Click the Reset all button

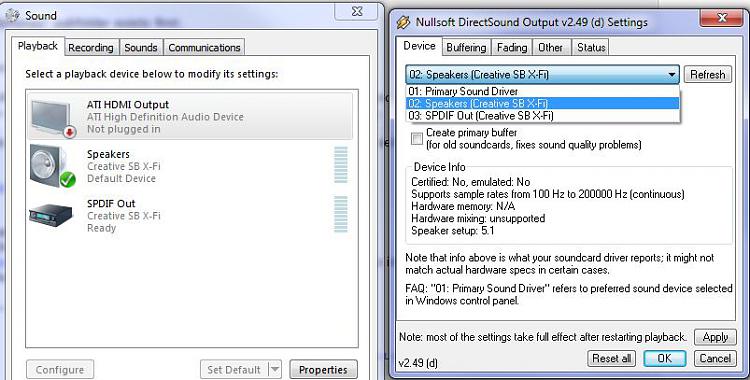click(611, 358)
